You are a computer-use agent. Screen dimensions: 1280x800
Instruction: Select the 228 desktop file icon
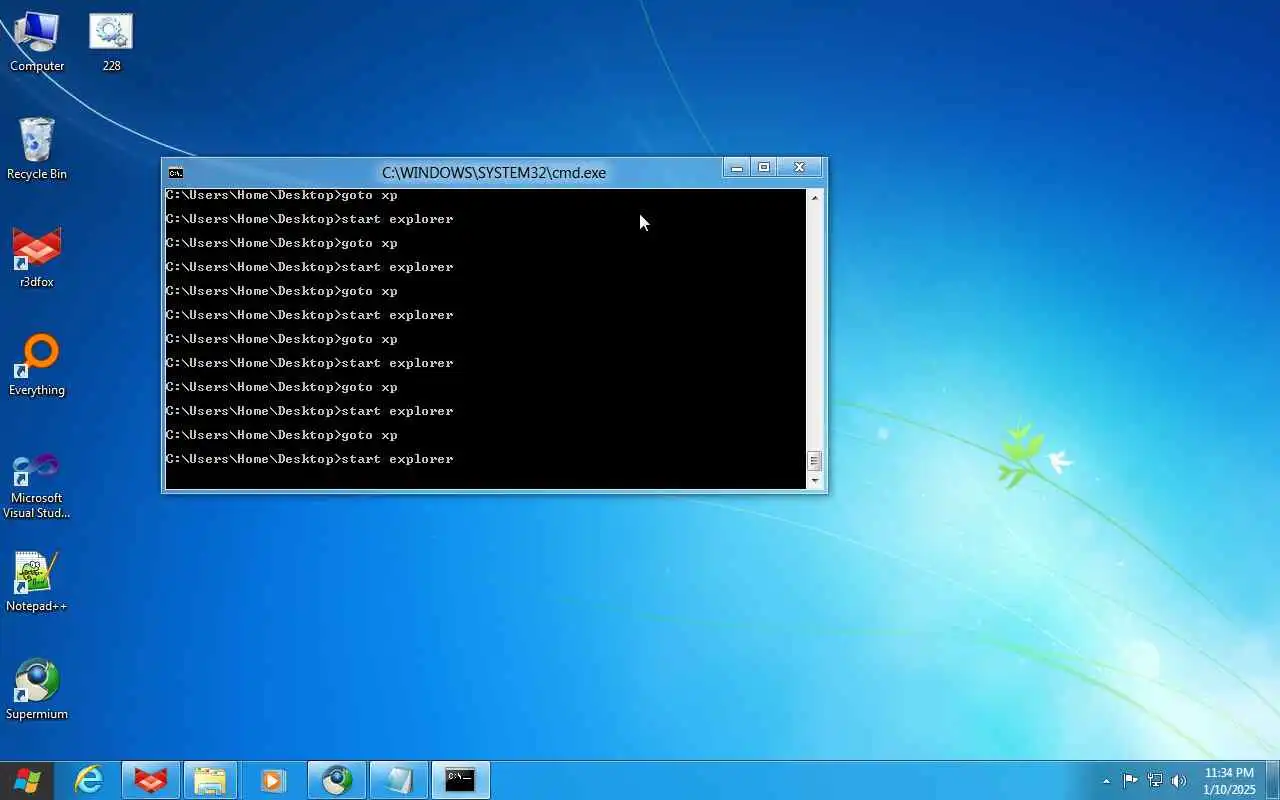(111, 42)
